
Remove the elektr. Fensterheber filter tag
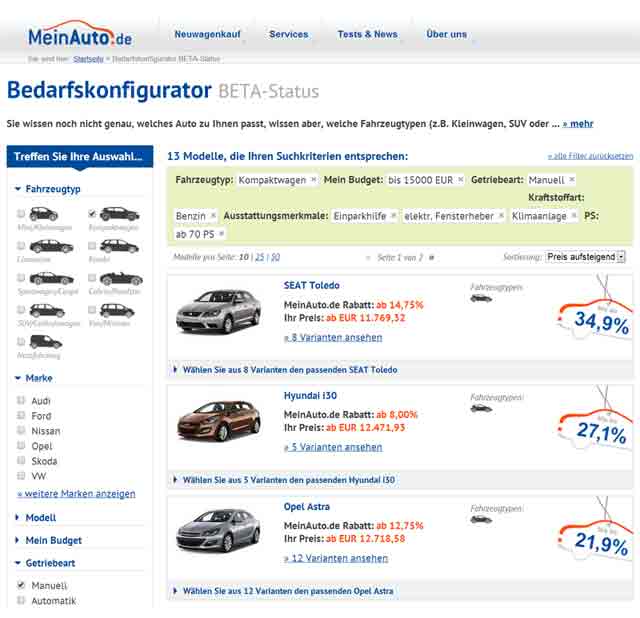[501, 216]
